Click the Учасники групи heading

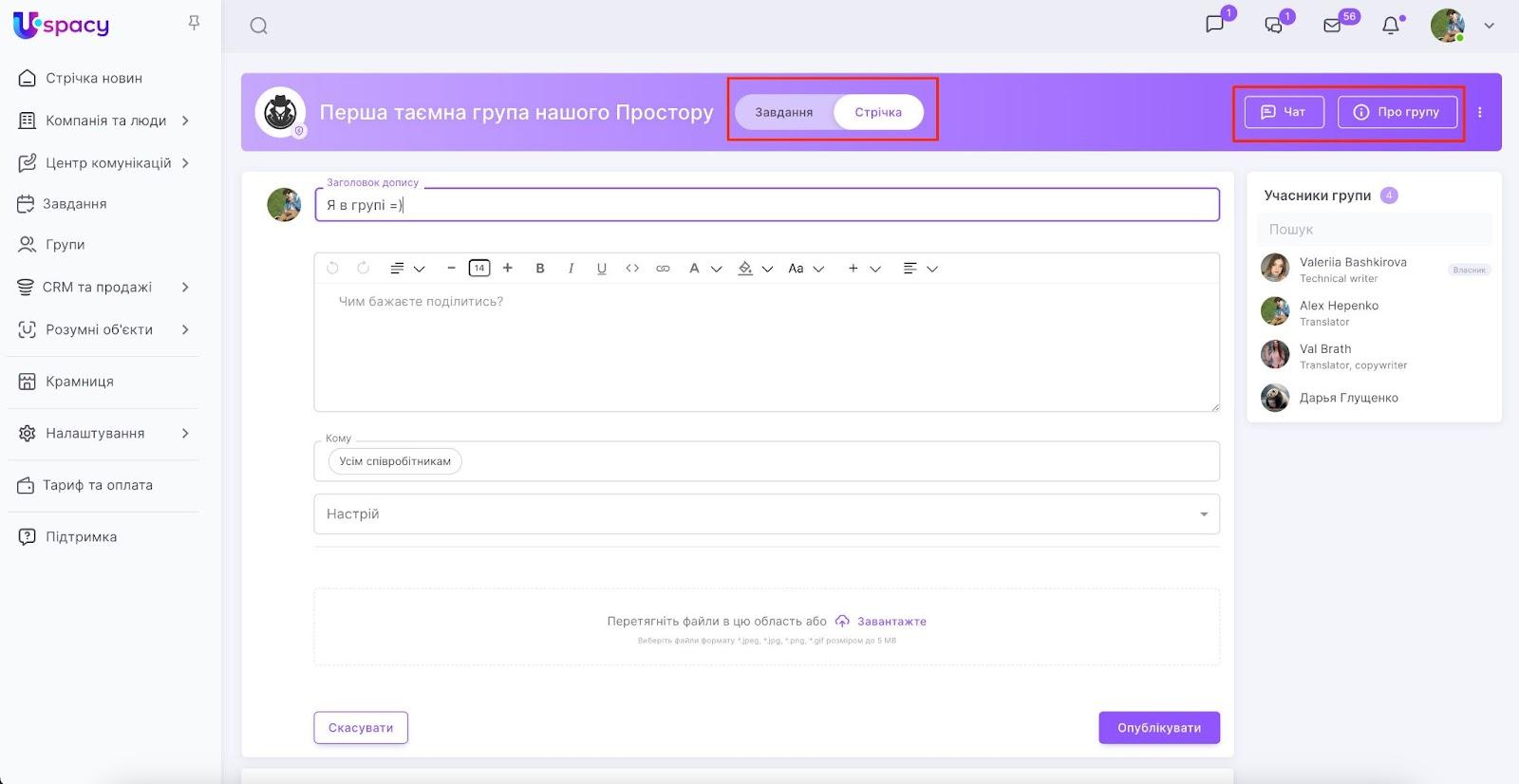[x=1318, y=196]
